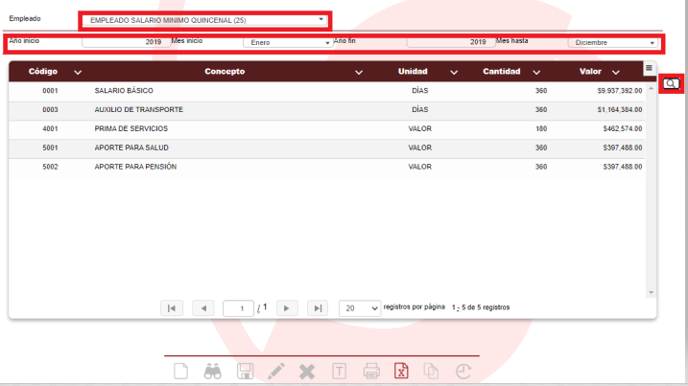Click the value $462,574.00
This screenshot has height=386, width=688.
pos(622,129)
